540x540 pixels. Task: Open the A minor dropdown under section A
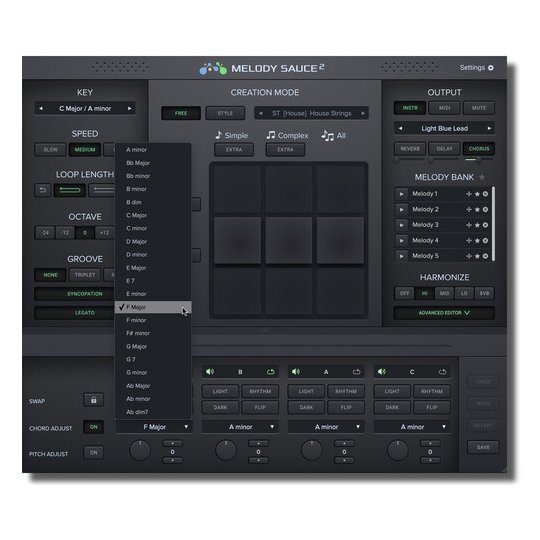[326, 427]
